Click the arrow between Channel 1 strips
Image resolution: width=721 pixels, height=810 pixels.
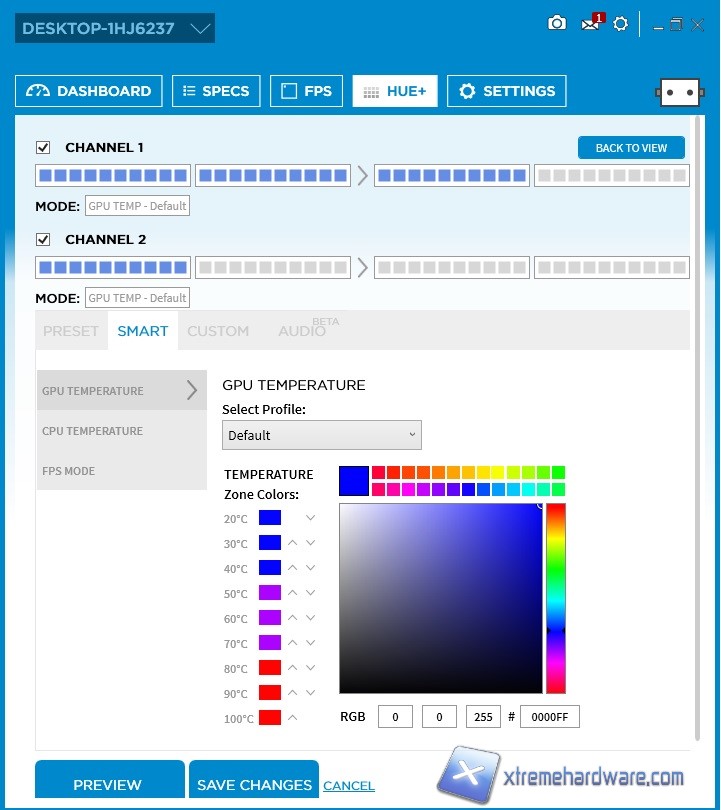coord(362,176)
